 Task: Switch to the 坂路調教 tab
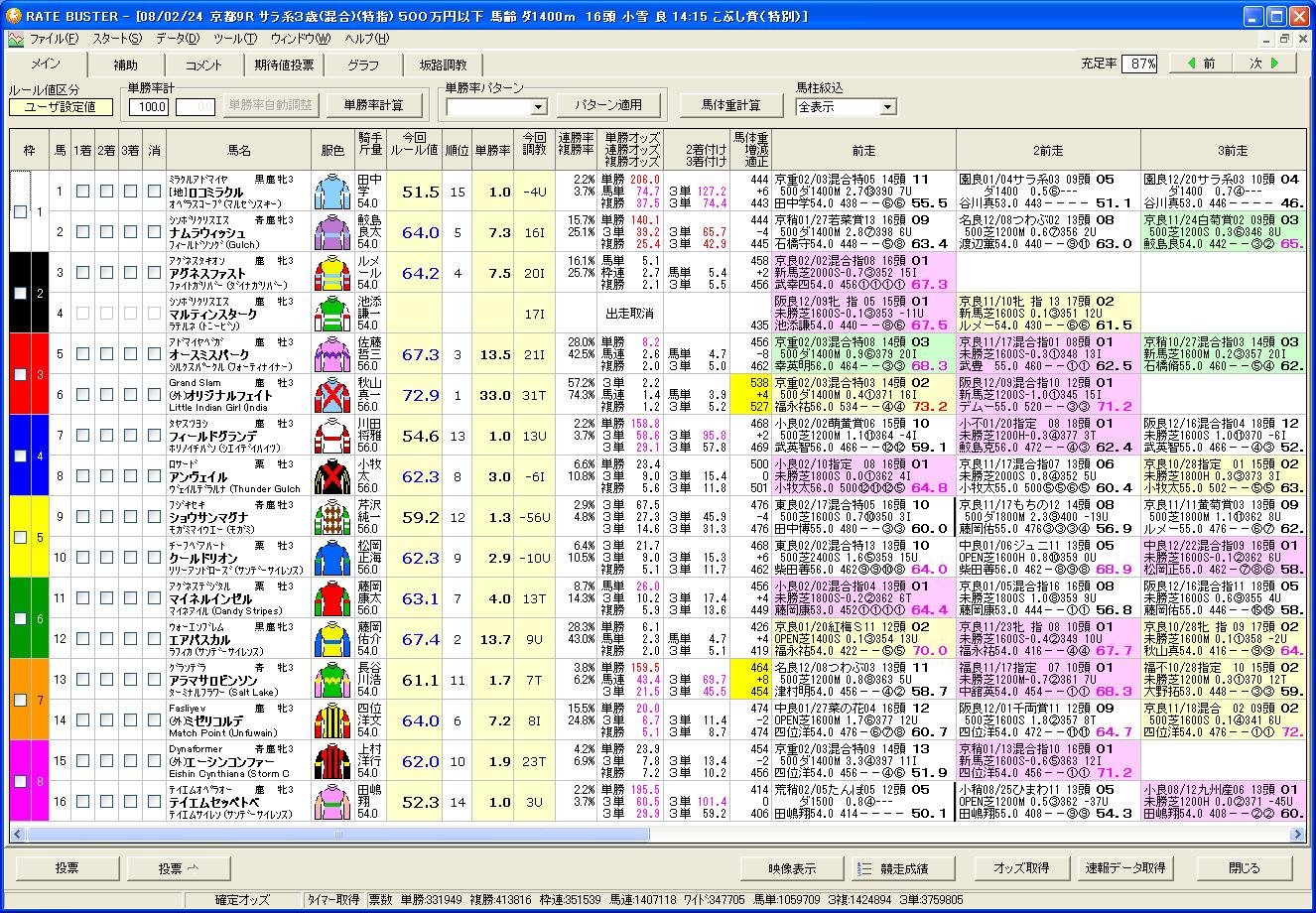click(x=443, y=65)
